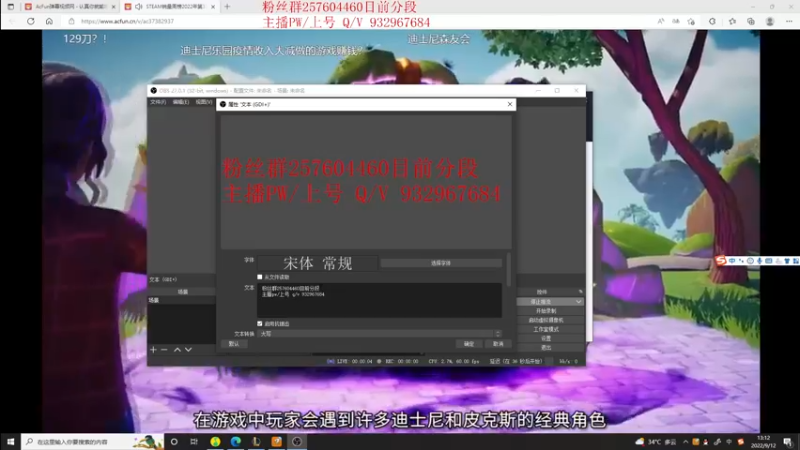
Task: Add this page to favorites star icon
Action: [x=691, y=21]
